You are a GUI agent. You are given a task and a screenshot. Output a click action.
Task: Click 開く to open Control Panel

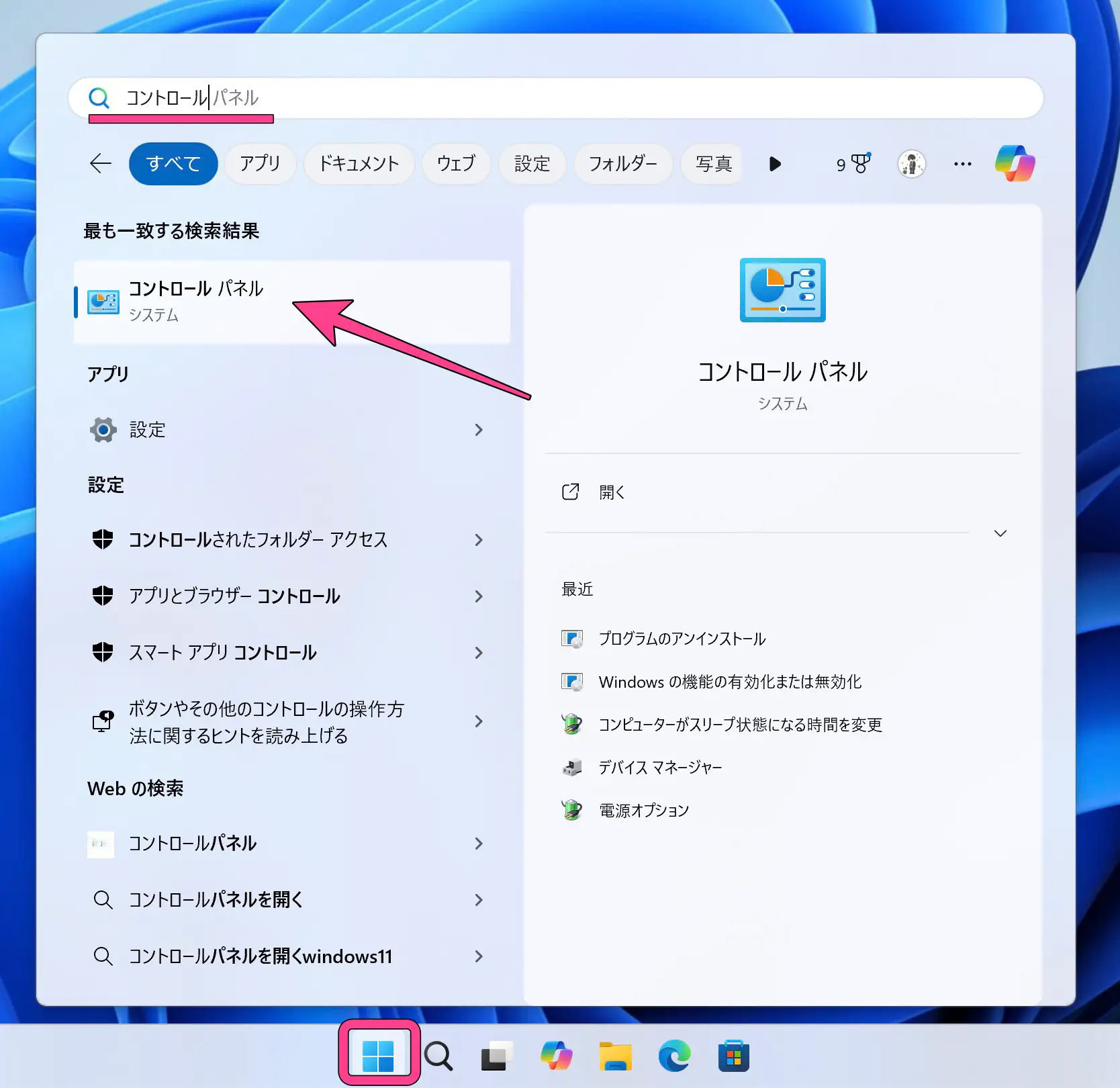pyautogui.click(x=612, y=492)
